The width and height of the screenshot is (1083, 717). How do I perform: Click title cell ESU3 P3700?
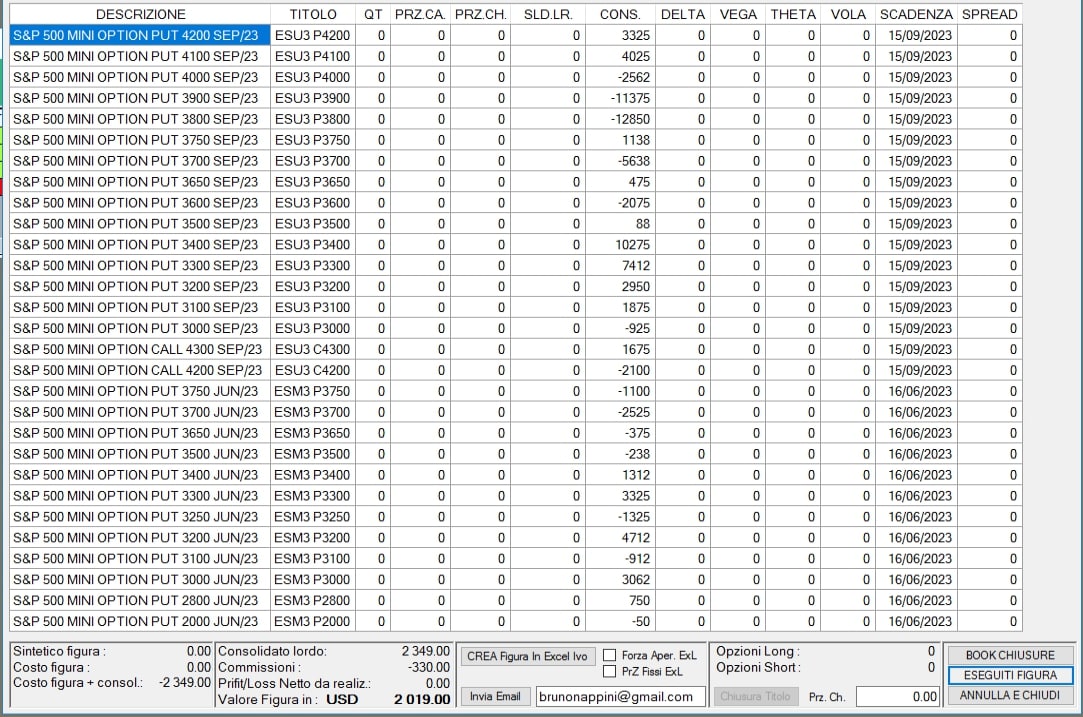(x=313, y=161)
